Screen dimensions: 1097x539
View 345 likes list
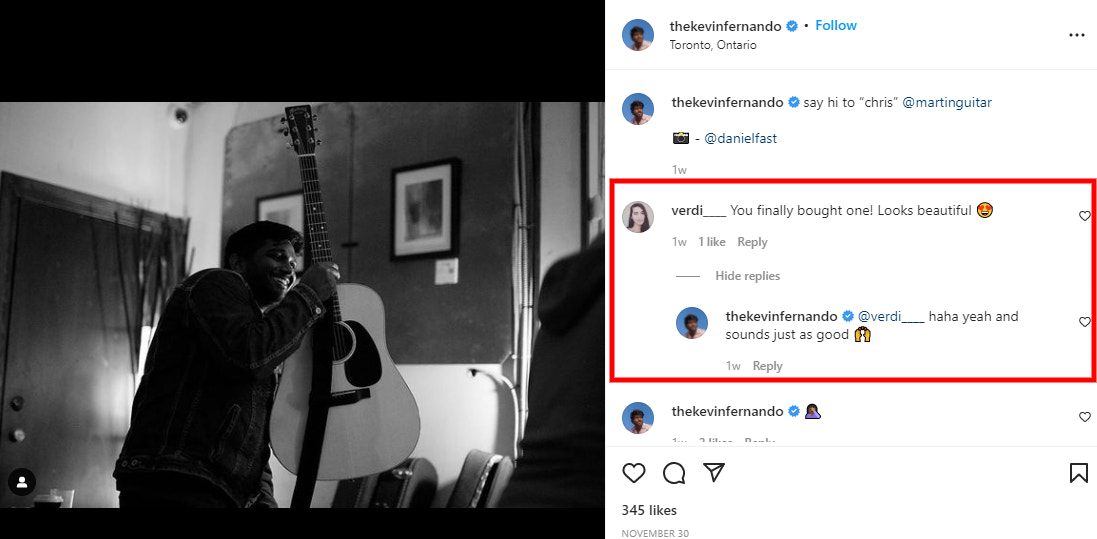click(649, 511)
